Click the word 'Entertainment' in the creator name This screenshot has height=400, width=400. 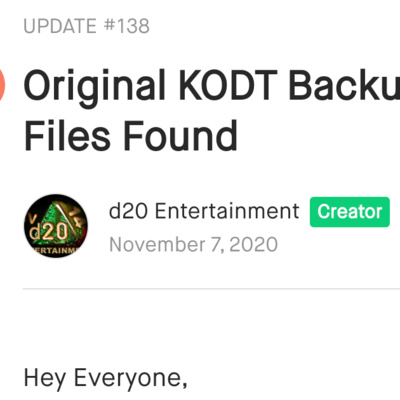click(x=227, y=211)
